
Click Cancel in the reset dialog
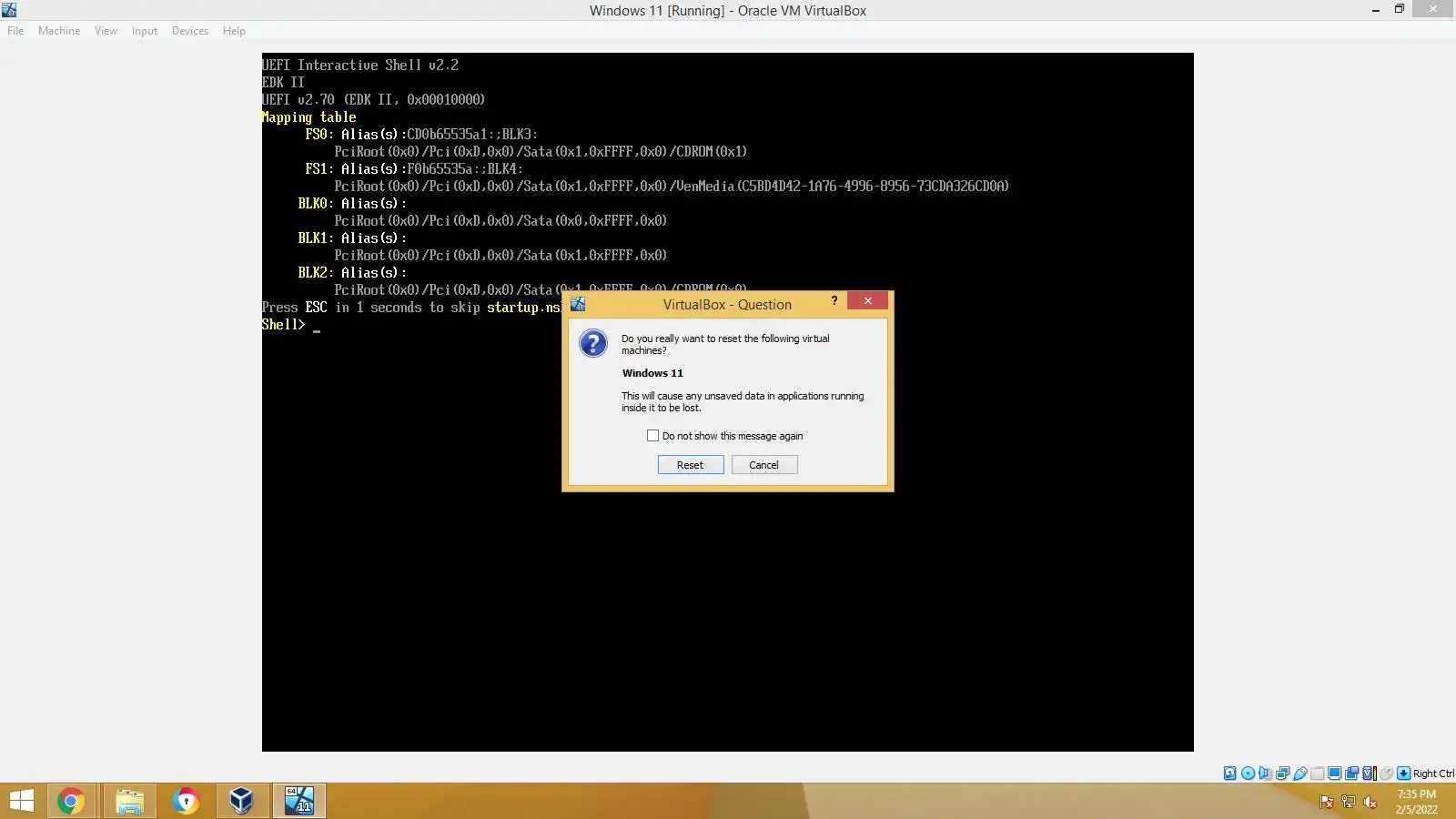[x=764, y=465]
